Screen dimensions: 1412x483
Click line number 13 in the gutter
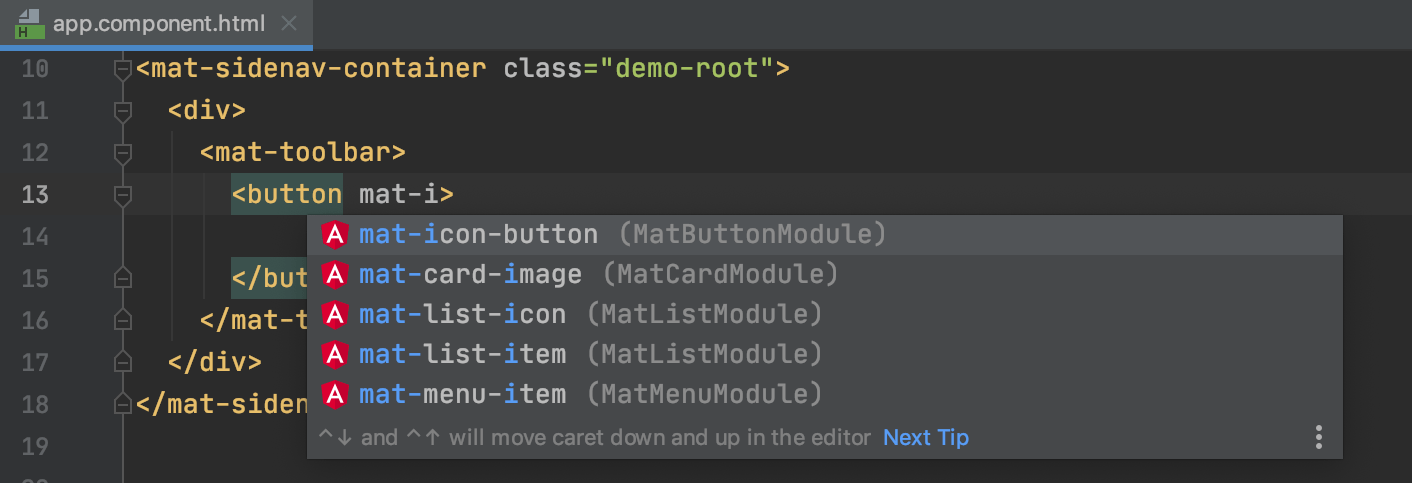35,194
